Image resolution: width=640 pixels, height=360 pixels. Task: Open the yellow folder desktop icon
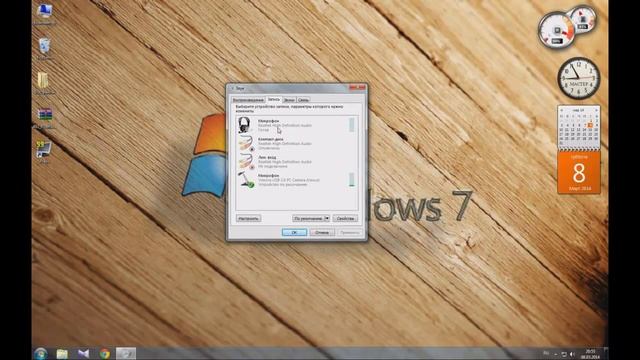[x=44, y=80]
